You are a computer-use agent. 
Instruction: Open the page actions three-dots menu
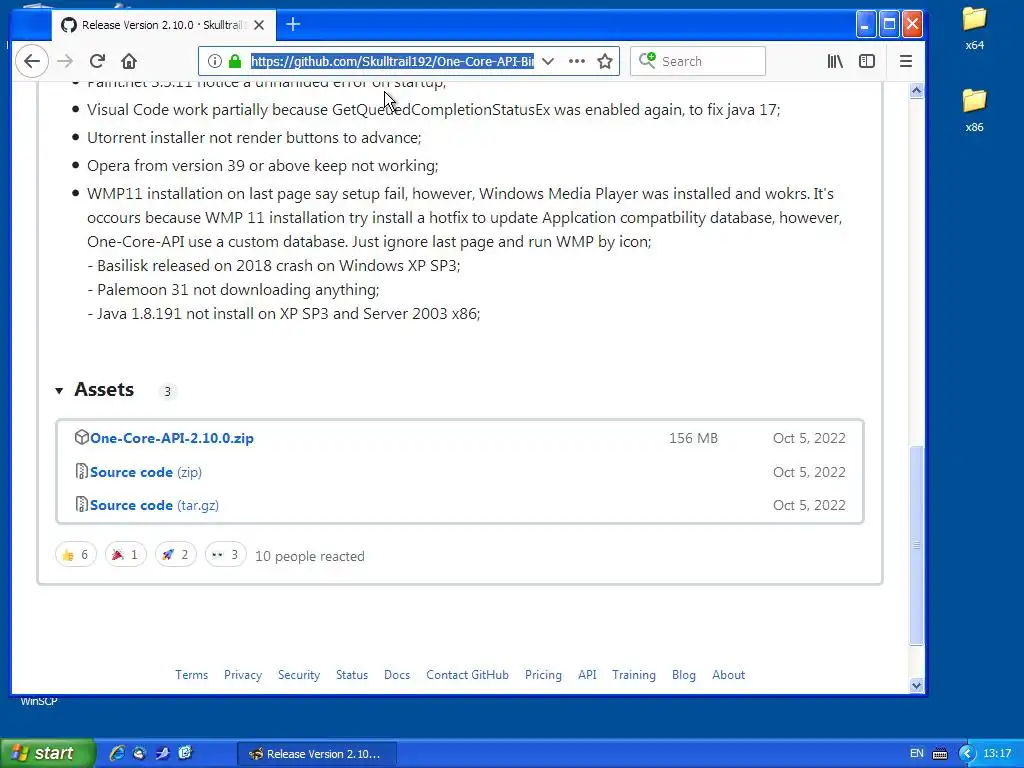[x=577, y=61]
